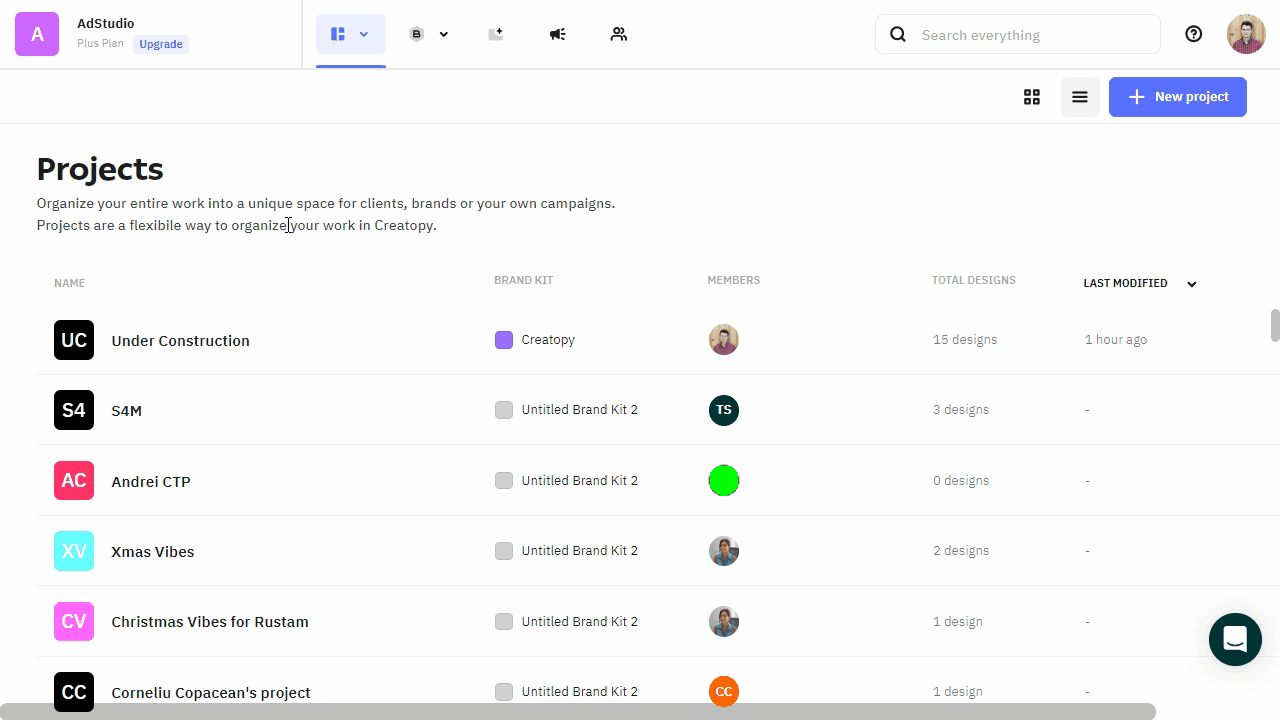Open the live chat support widget
The image size is (1280, 720).
click(1235, 639)
